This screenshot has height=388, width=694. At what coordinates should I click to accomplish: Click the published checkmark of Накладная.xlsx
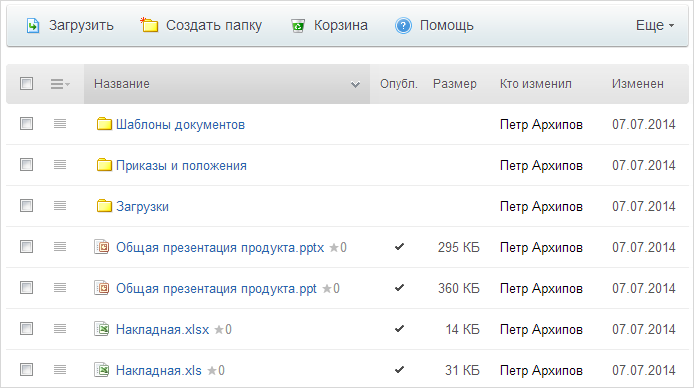tap(399, 329)
